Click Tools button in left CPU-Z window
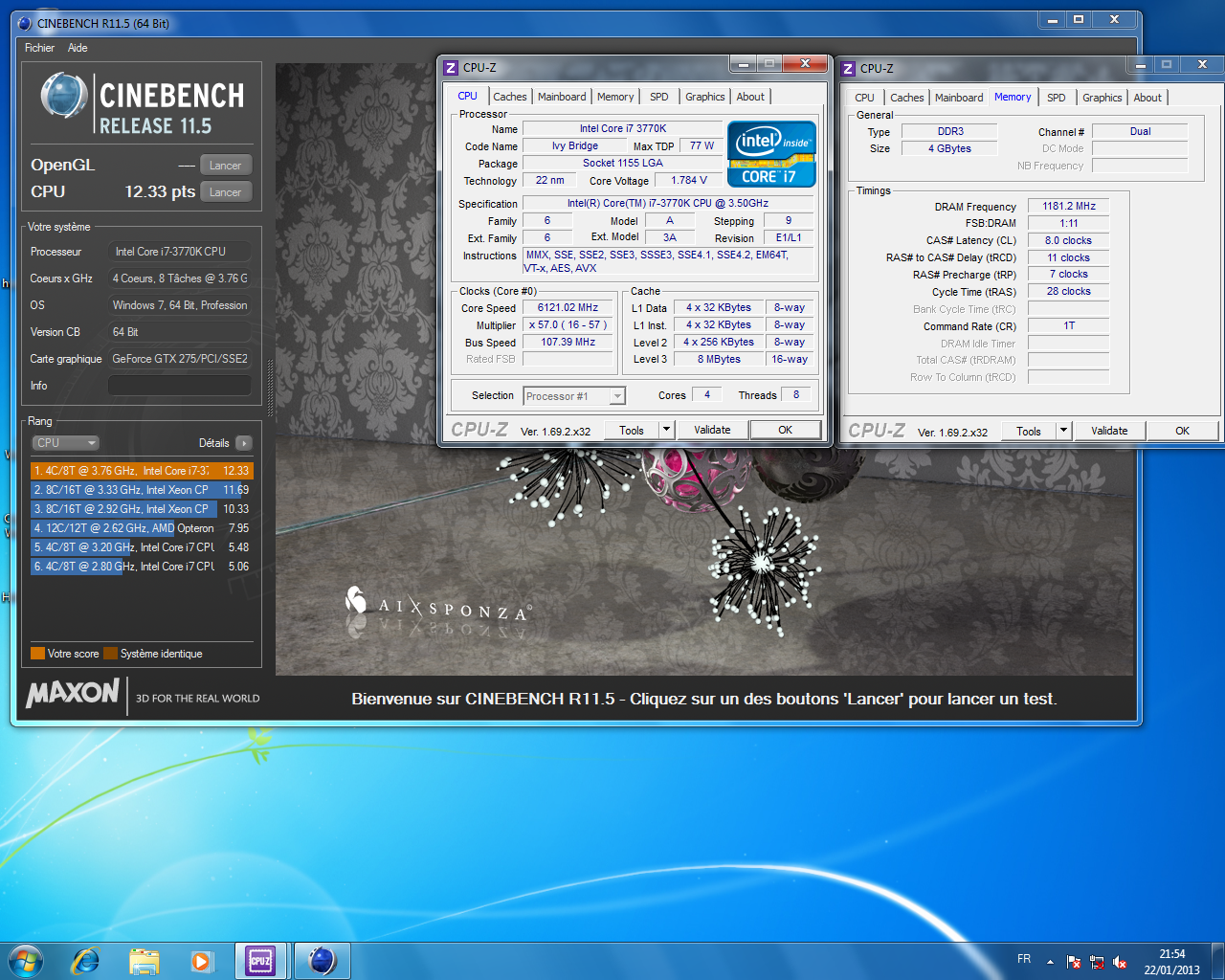The height and width of the screenshot is (980, 1225). click(x=632, y=431)
